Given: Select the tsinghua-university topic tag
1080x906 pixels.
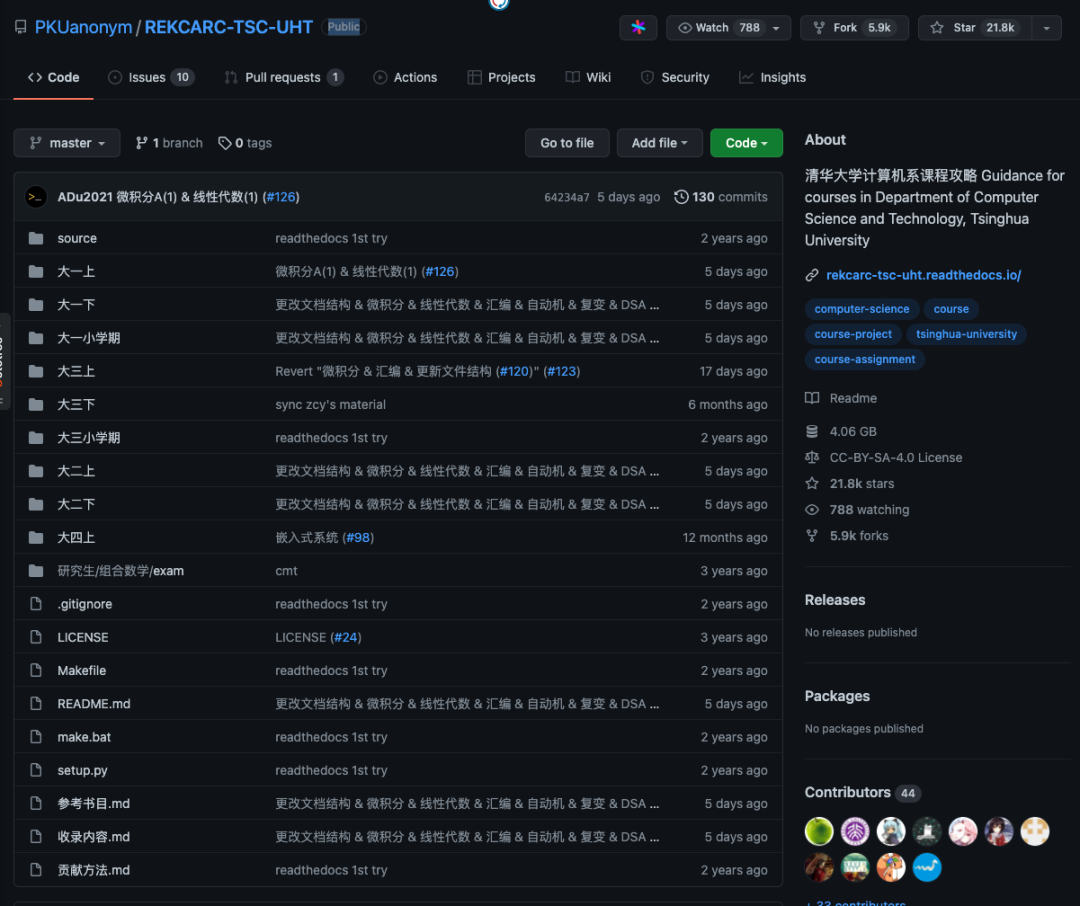Looking at the screenshot, I should pos(966,334).
